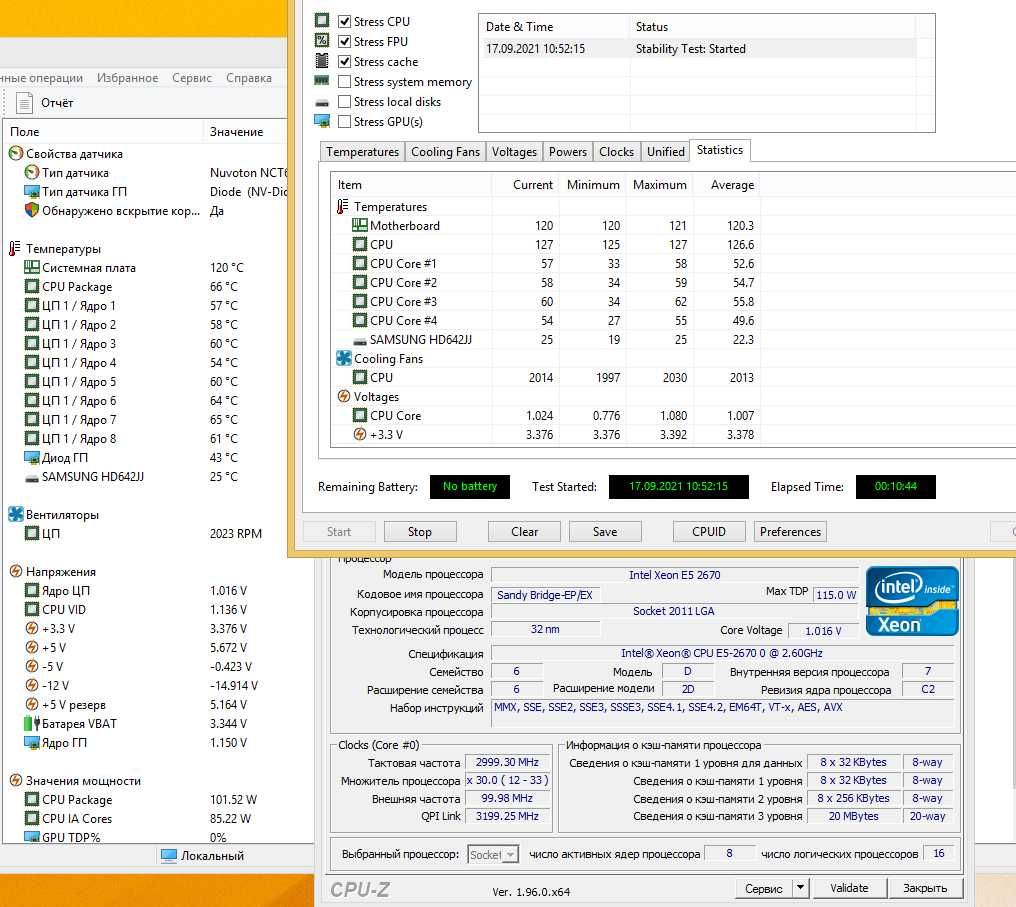
Task: Select the Statistics tab
Action: point(720,150)
